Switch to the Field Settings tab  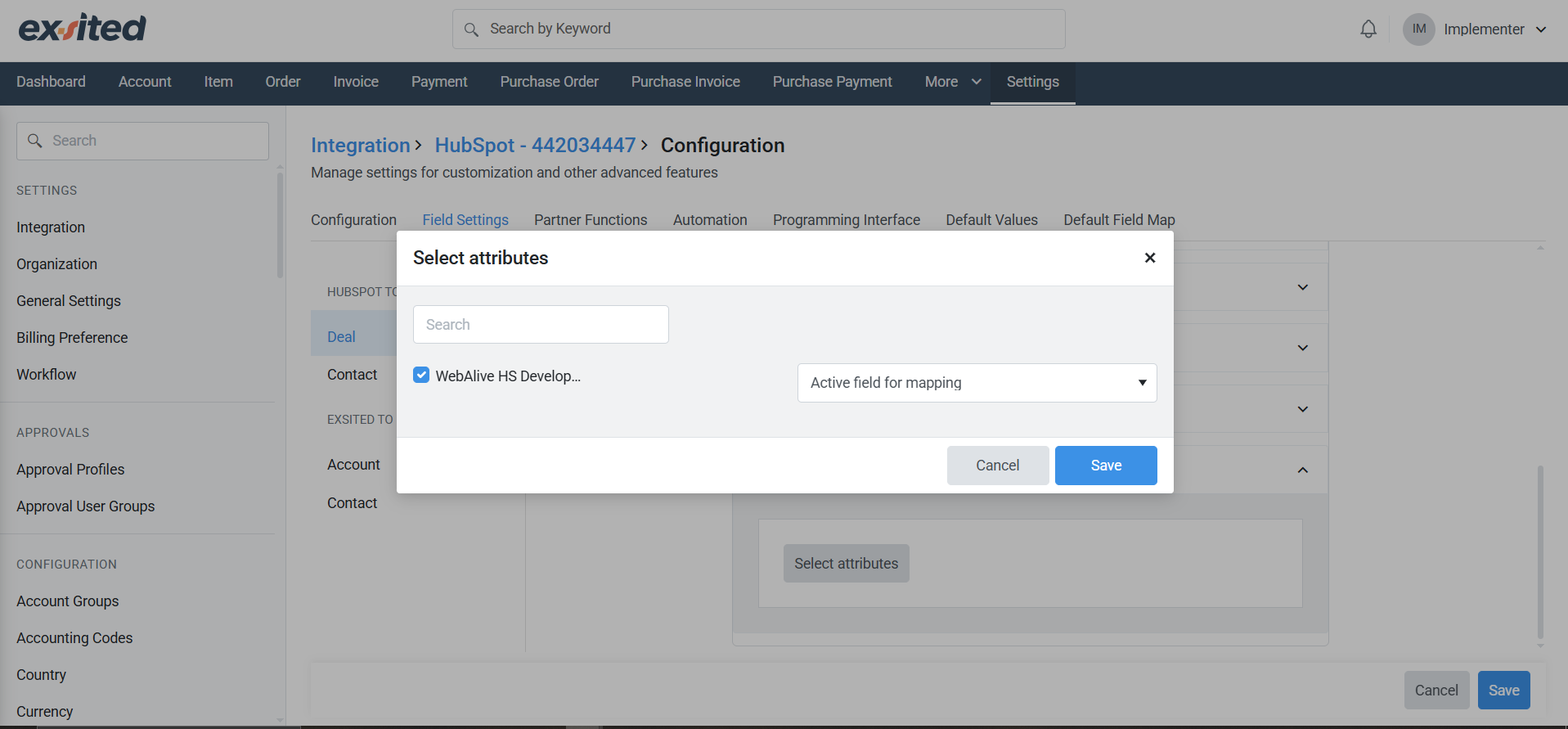(465, 220)
